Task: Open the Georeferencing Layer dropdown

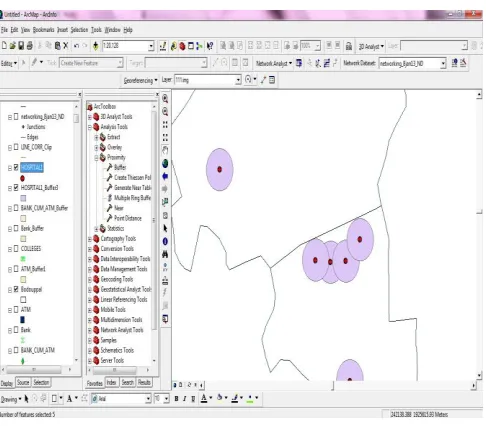Action: coord(238,80)
